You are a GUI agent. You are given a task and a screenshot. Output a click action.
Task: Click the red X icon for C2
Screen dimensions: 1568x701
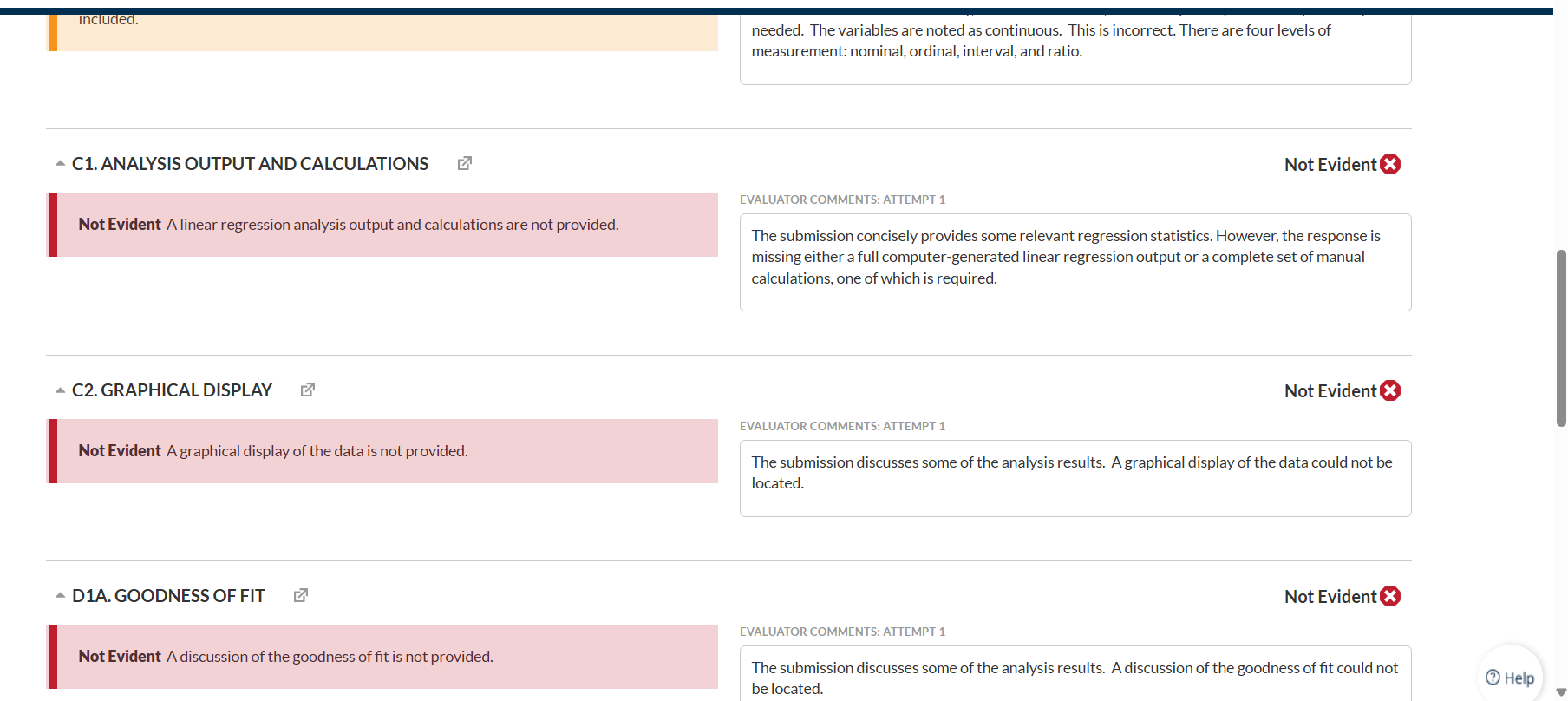[x=1390, y=390]
